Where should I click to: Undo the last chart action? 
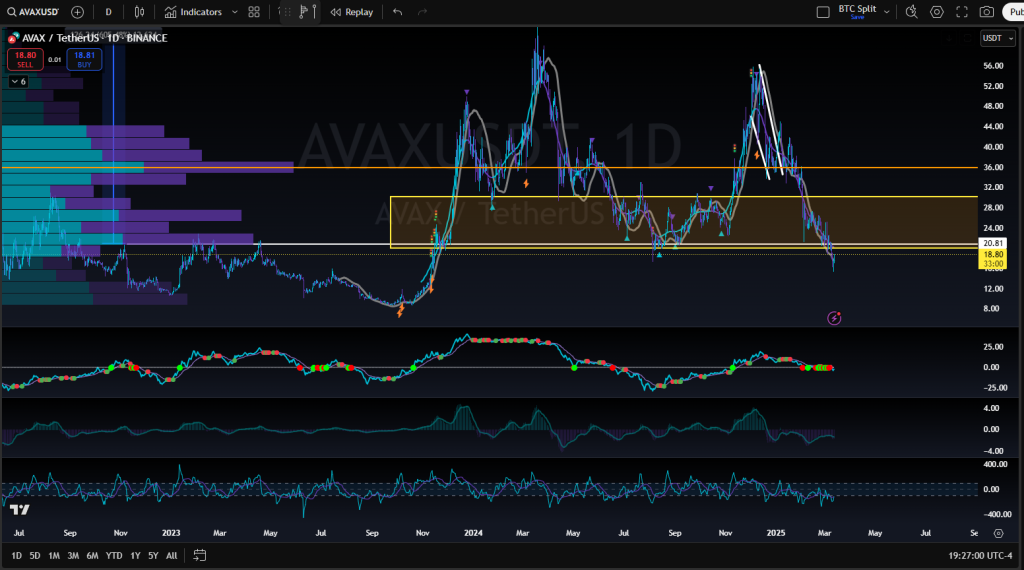(x=398, y=12)
